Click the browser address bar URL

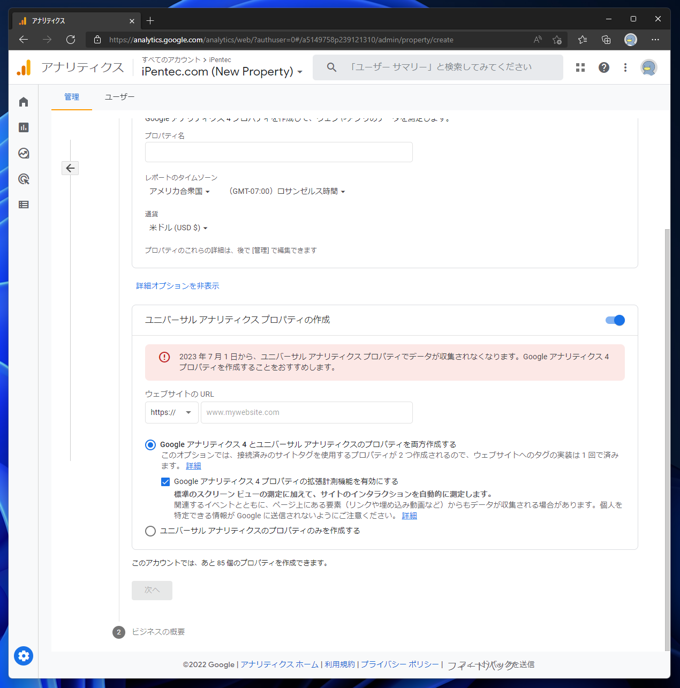pos(281,39)
